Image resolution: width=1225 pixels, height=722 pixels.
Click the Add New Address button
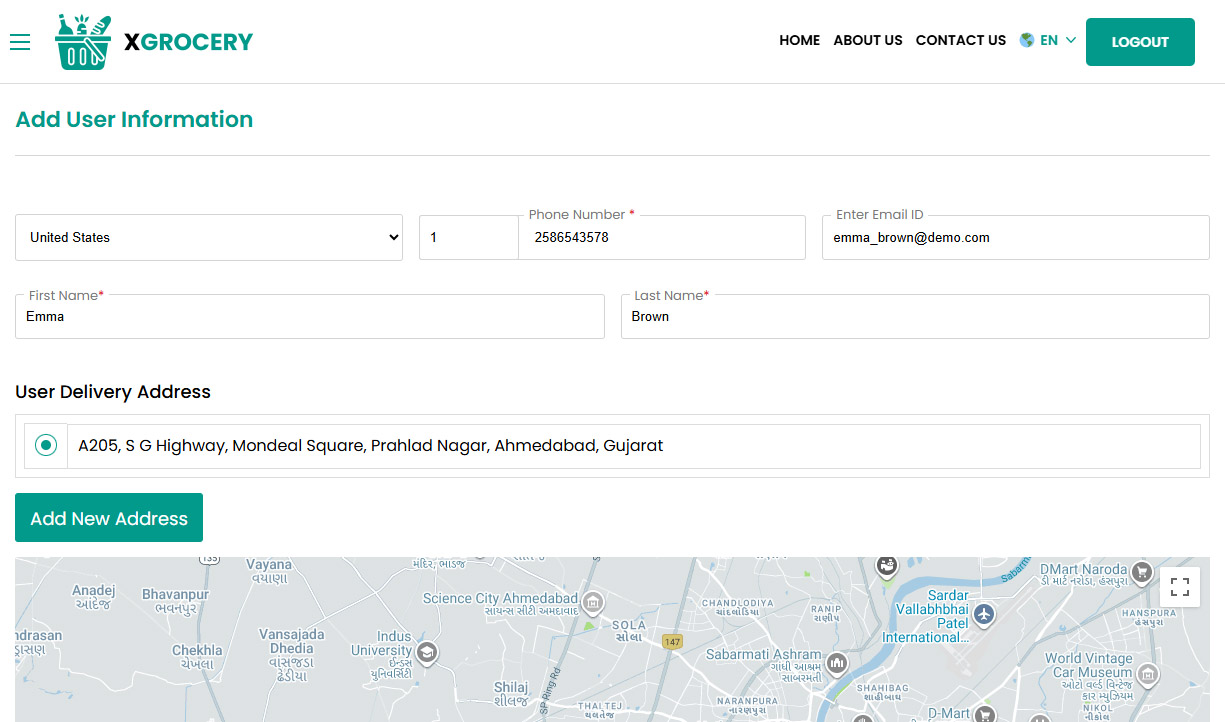tap(108, 517)
